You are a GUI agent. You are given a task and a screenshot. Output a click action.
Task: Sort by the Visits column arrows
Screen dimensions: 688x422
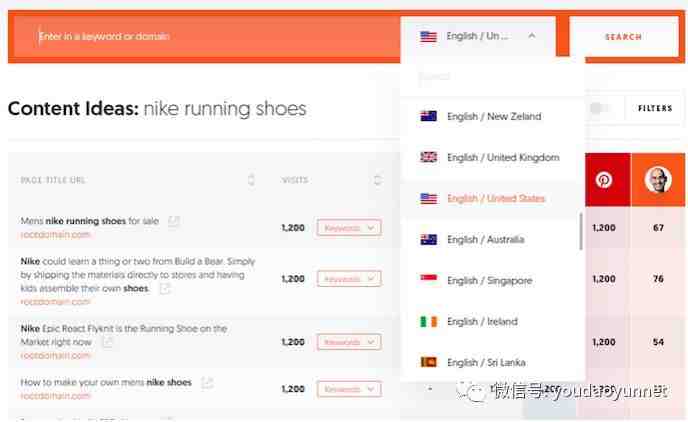point(377,179)
